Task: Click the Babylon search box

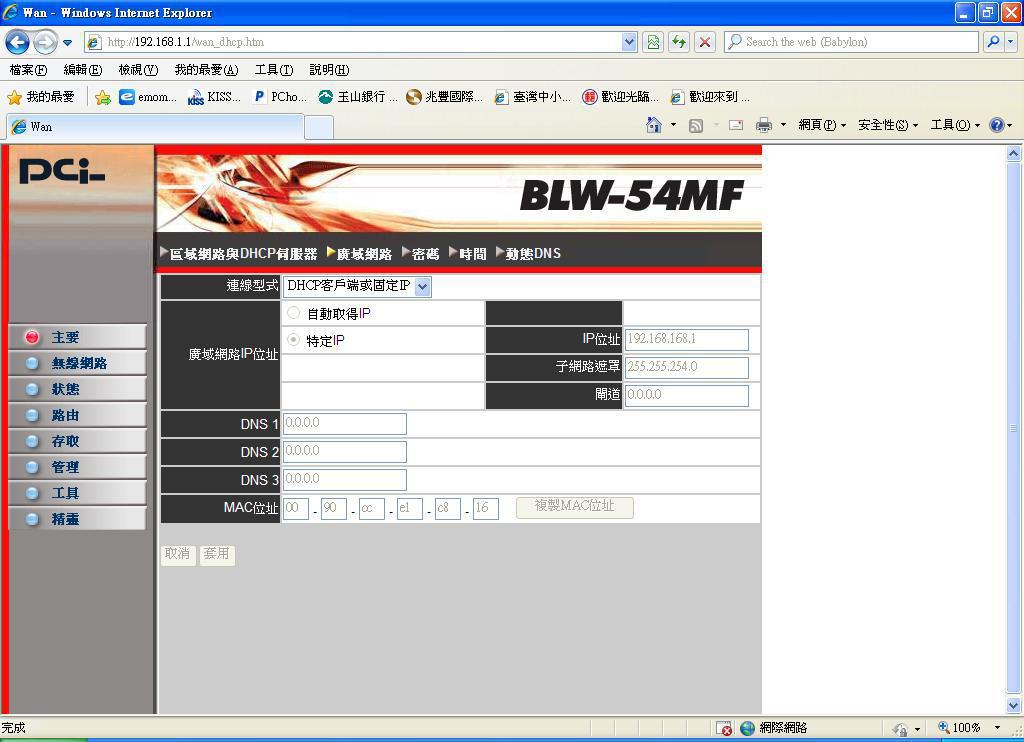Action: (x=851, y=42)
